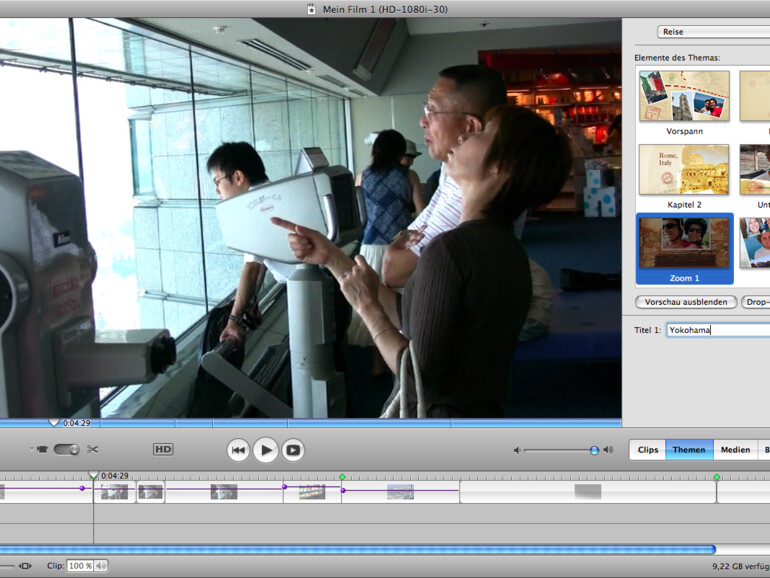770x578 pixels.
Task: Click the low volume speaker icon
Action: tap(517, 451)
